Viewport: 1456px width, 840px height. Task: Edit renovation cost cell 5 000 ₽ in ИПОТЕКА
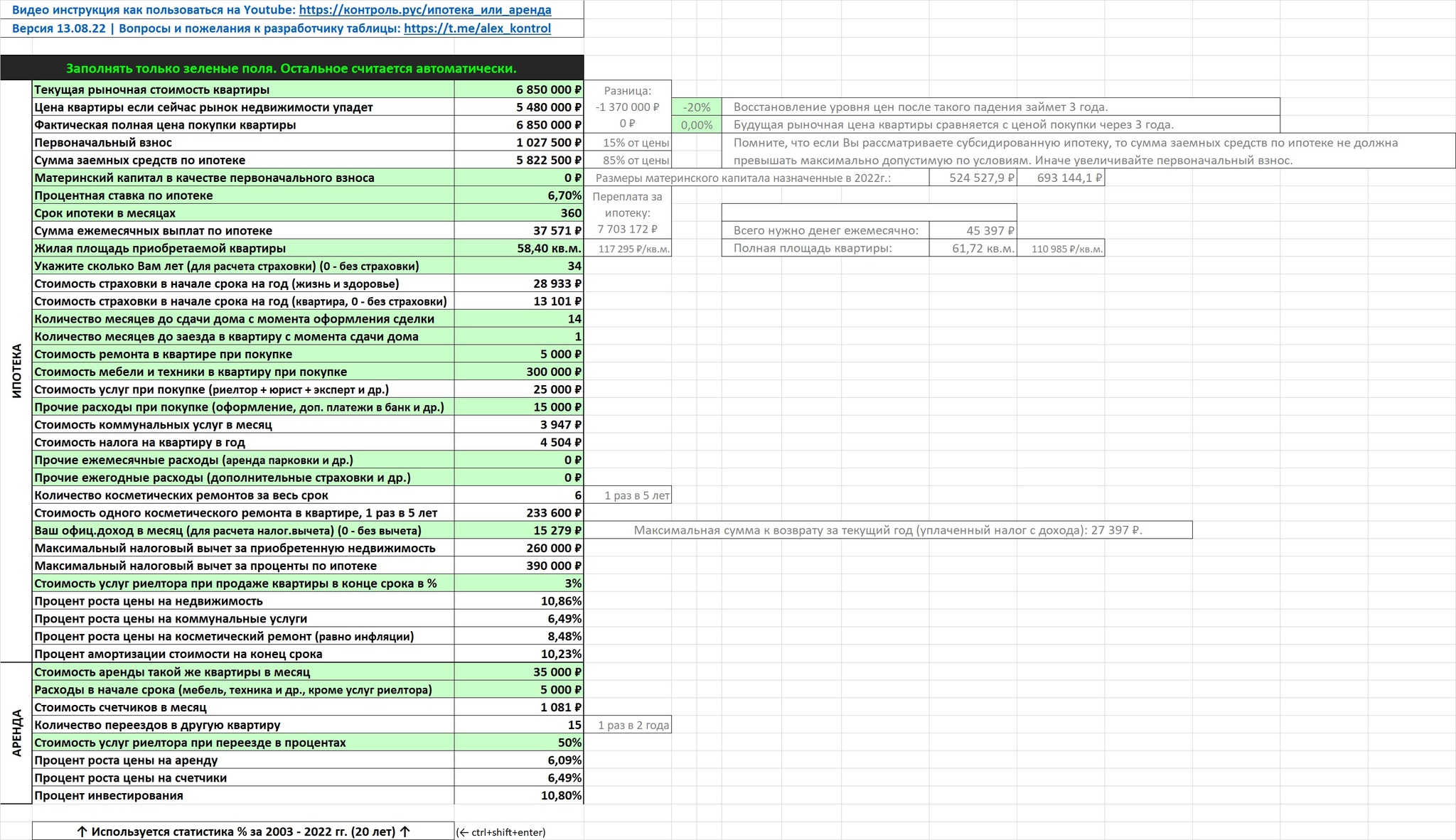pos(519,354)
